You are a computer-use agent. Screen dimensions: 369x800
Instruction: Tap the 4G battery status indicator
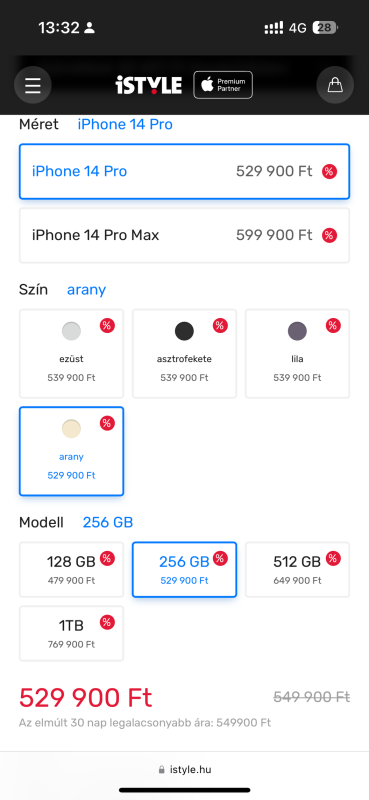coord(324,28)
